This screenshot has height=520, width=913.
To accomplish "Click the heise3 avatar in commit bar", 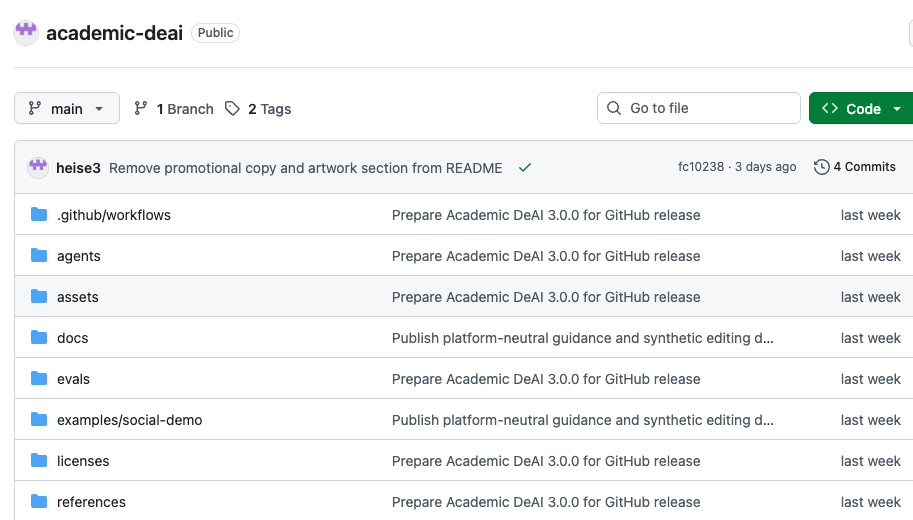I will click(38, 168).
